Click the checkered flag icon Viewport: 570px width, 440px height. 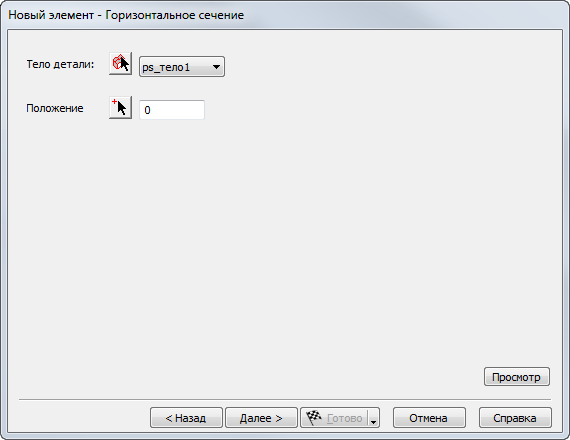pos(314,418)
